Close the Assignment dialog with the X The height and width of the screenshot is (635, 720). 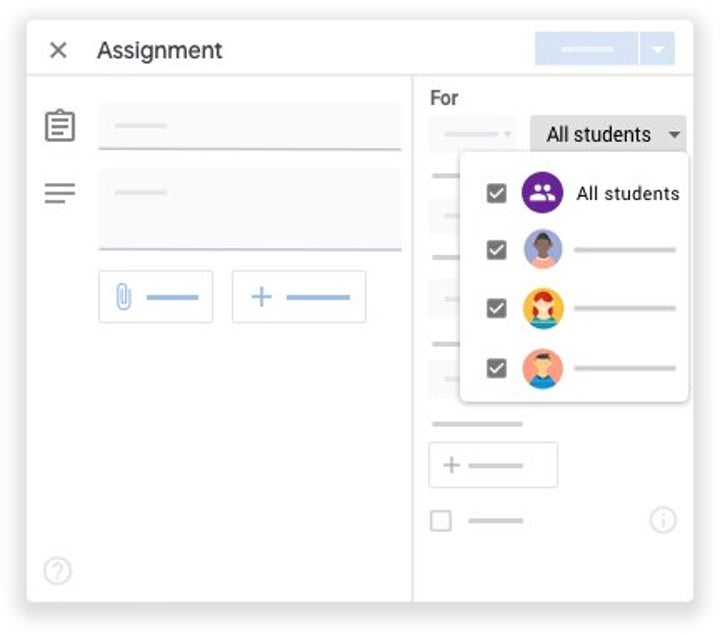(x=58, y=50)
